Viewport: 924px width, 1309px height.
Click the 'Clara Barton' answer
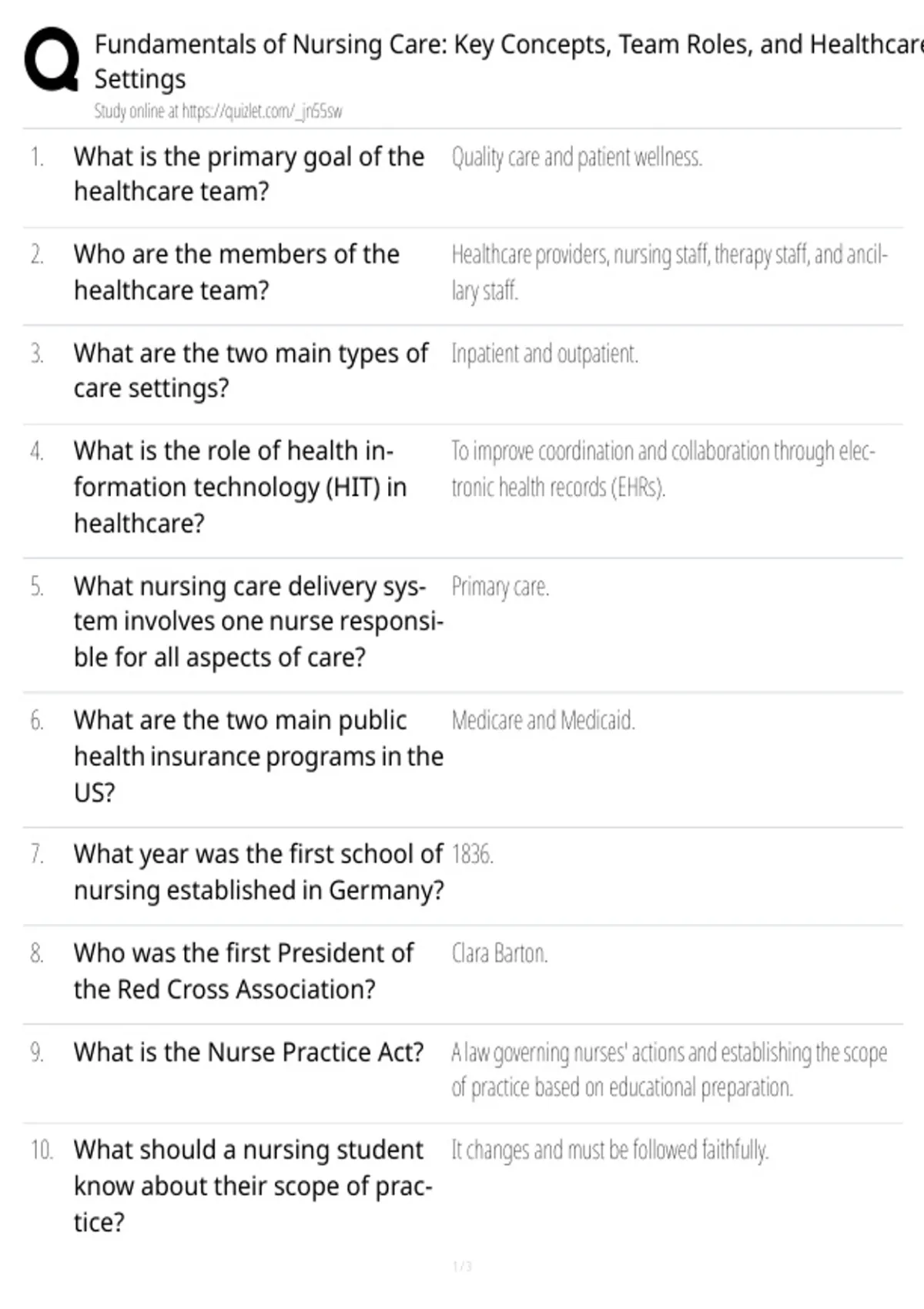coord(499,953)
